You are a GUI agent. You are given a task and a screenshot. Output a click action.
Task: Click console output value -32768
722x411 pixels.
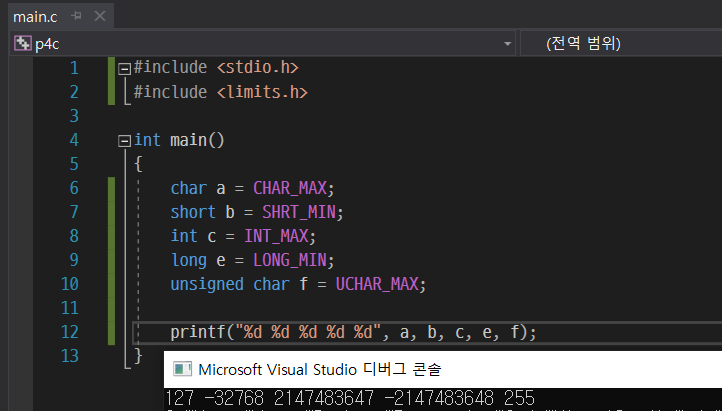[234, 398]
